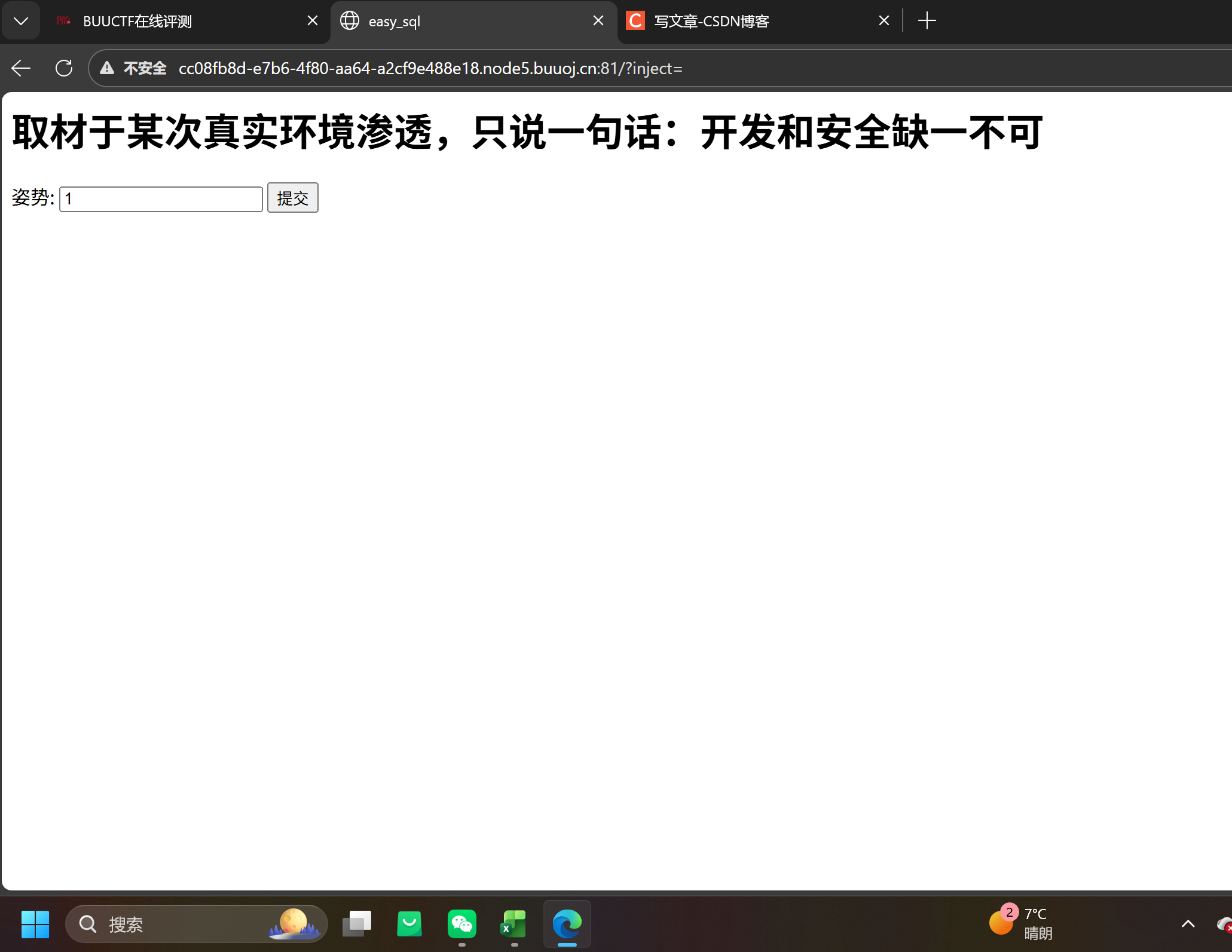Show hidden icons in the system tray

tap(1188, 923)
